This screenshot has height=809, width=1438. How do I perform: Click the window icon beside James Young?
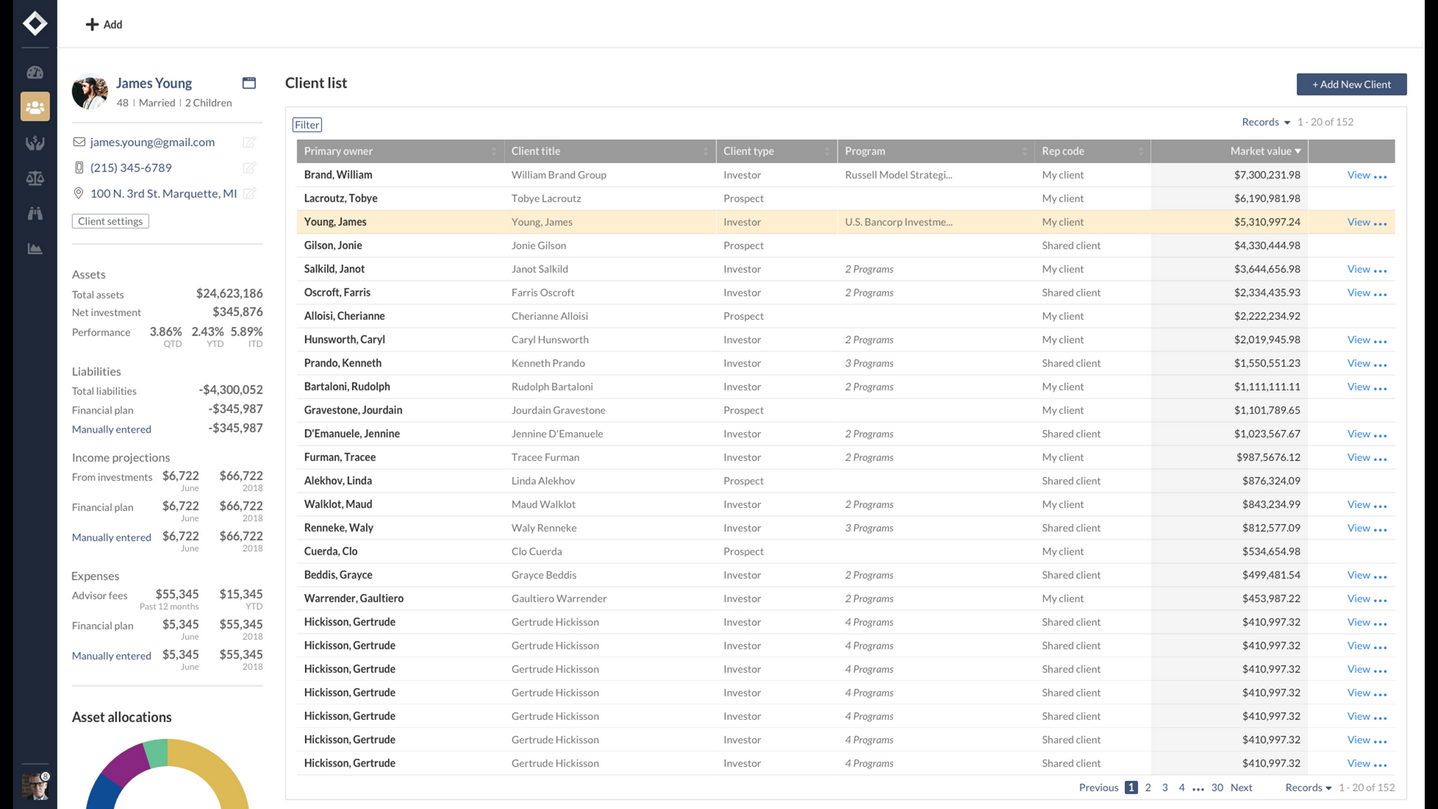pos(249,83)
